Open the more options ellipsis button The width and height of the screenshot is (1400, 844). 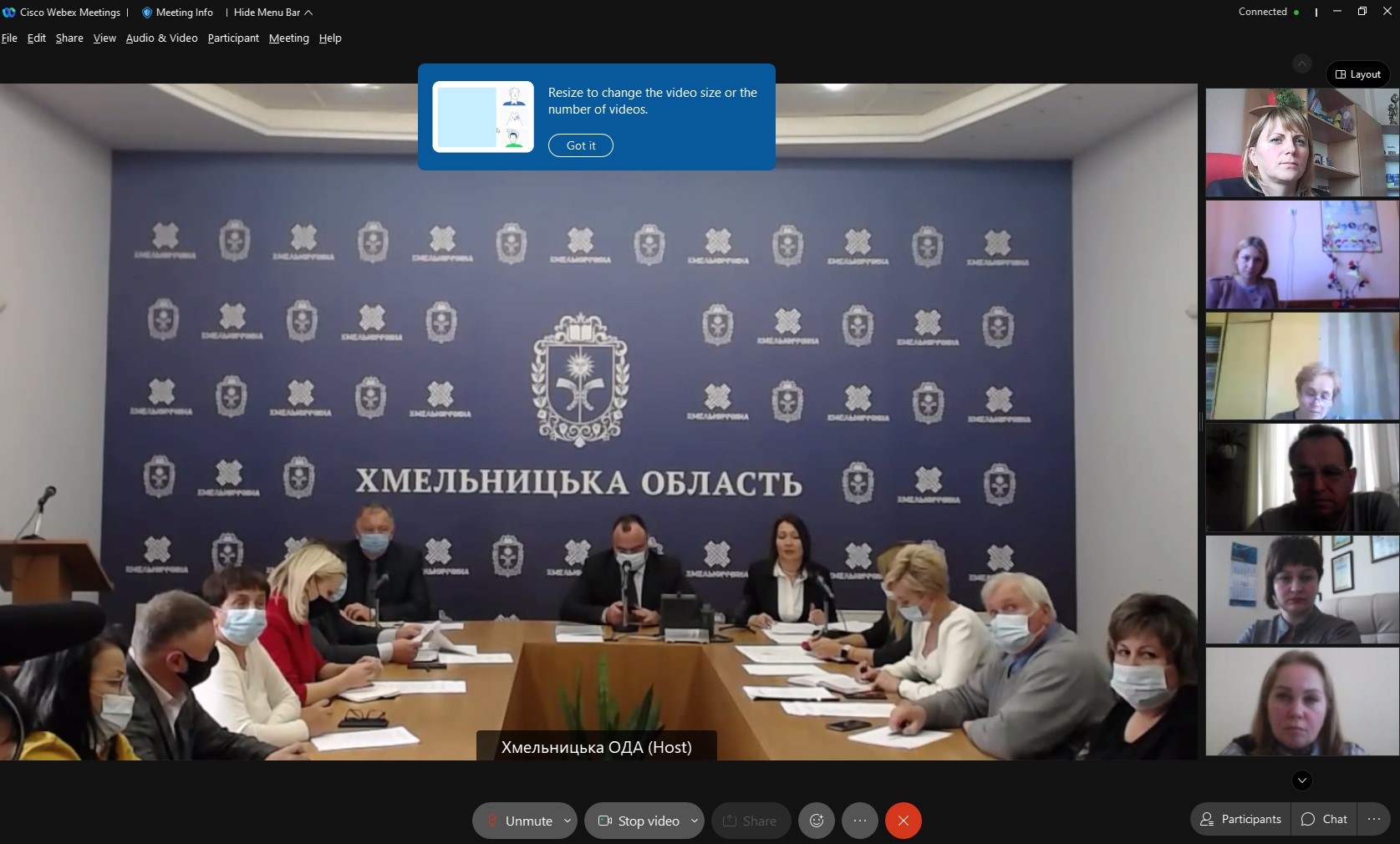point(859,821)
